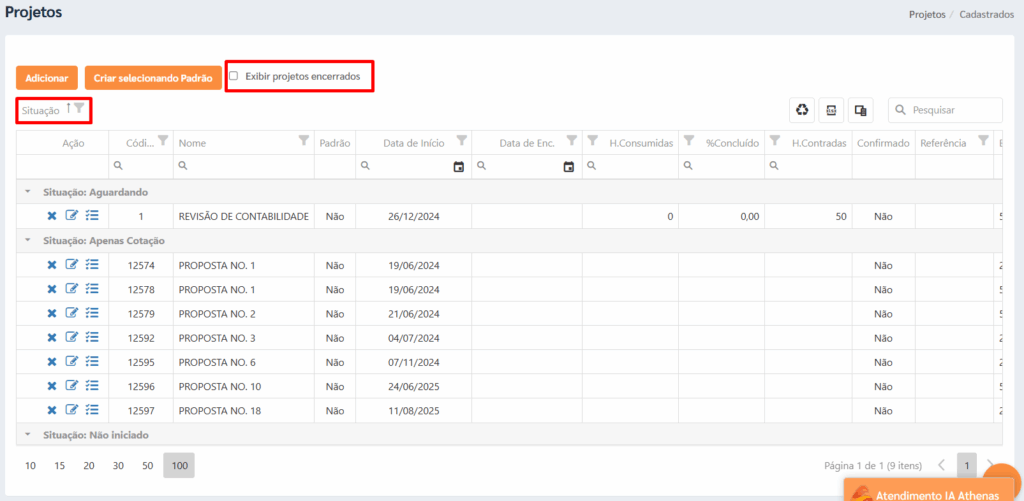Click the recycle refresh icon button
This screenshot has width=1024, height=501.
801,110
